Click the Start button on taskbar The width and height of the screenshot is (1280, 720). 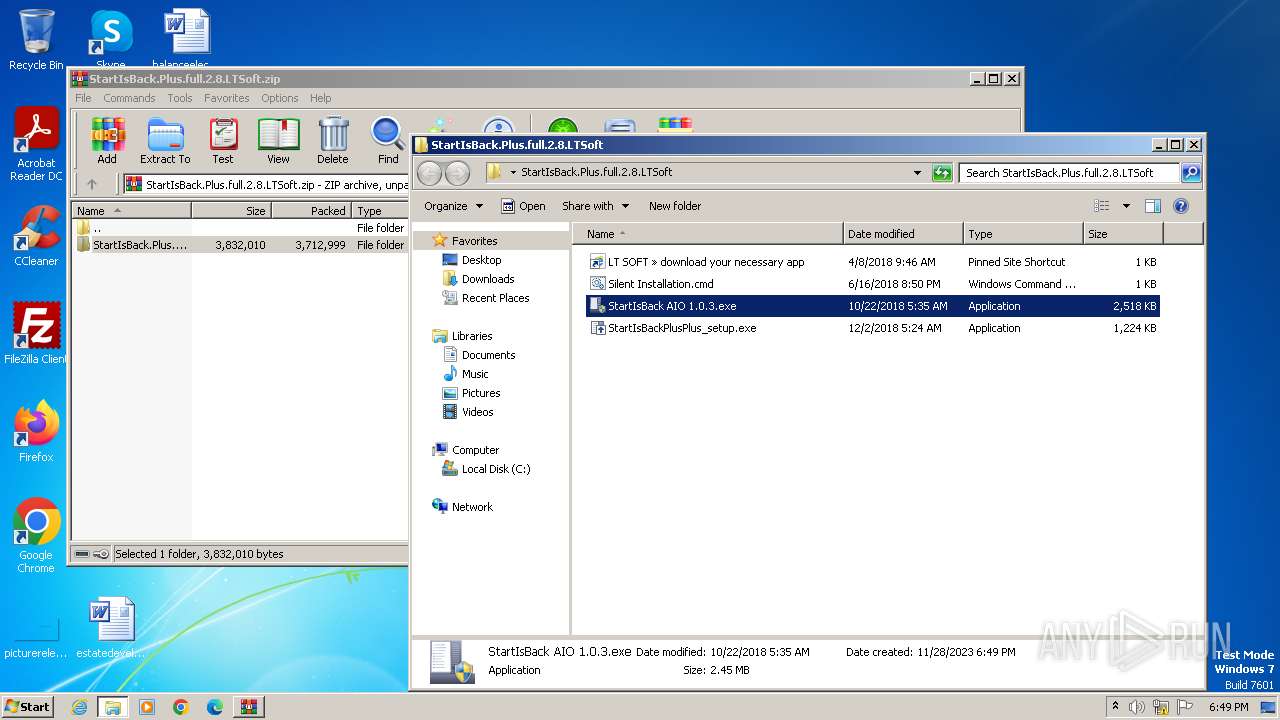(27, 706)
